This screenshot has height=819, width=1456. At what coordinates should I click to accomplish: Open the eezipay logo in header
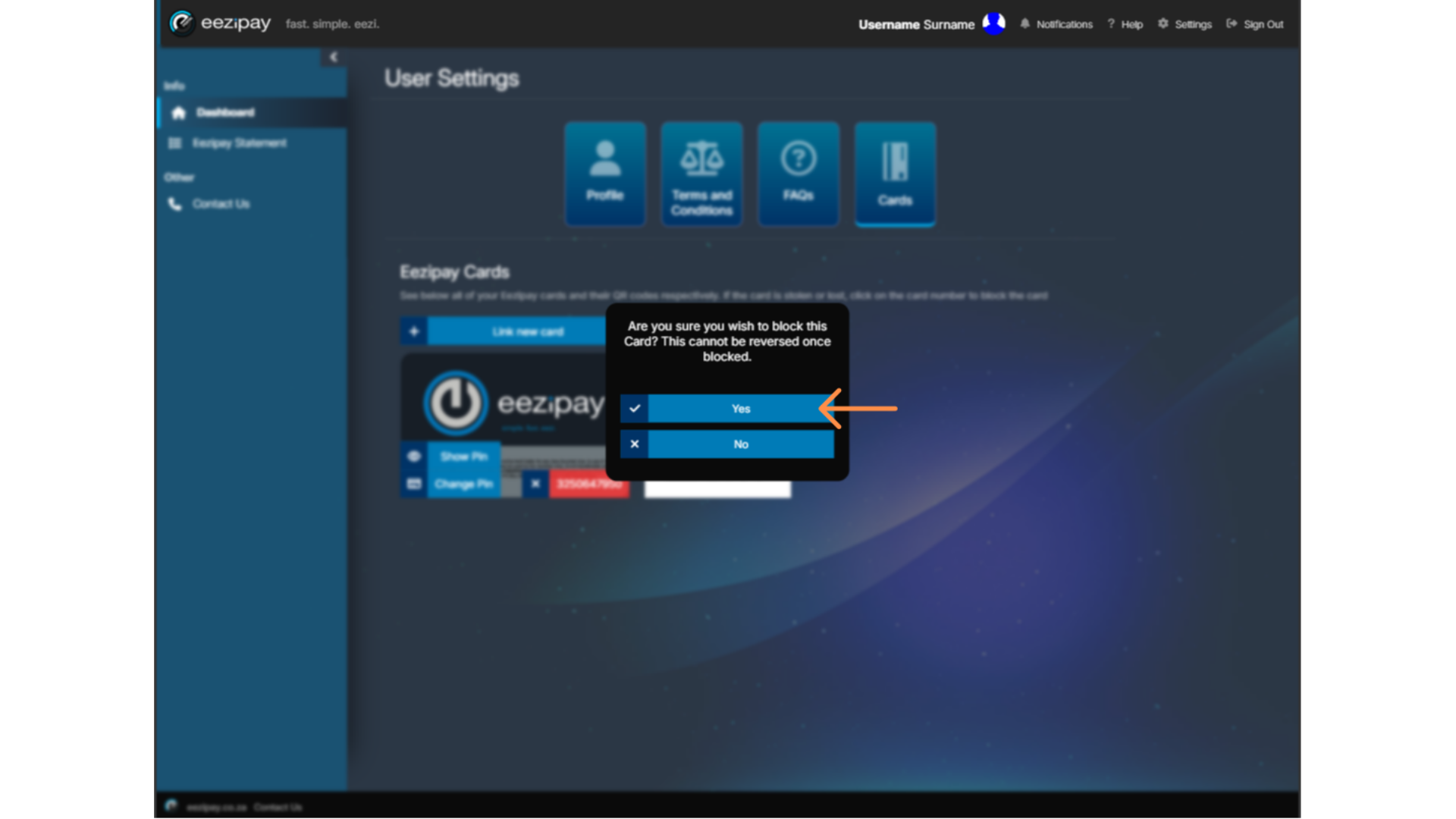(220, 24)
